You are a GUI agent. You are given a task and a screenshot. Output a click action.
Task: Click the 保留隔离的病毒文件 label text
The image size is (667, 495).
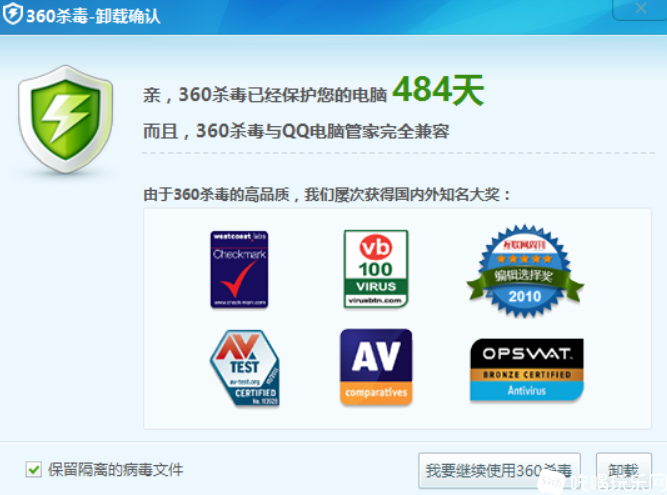(115, 470)
